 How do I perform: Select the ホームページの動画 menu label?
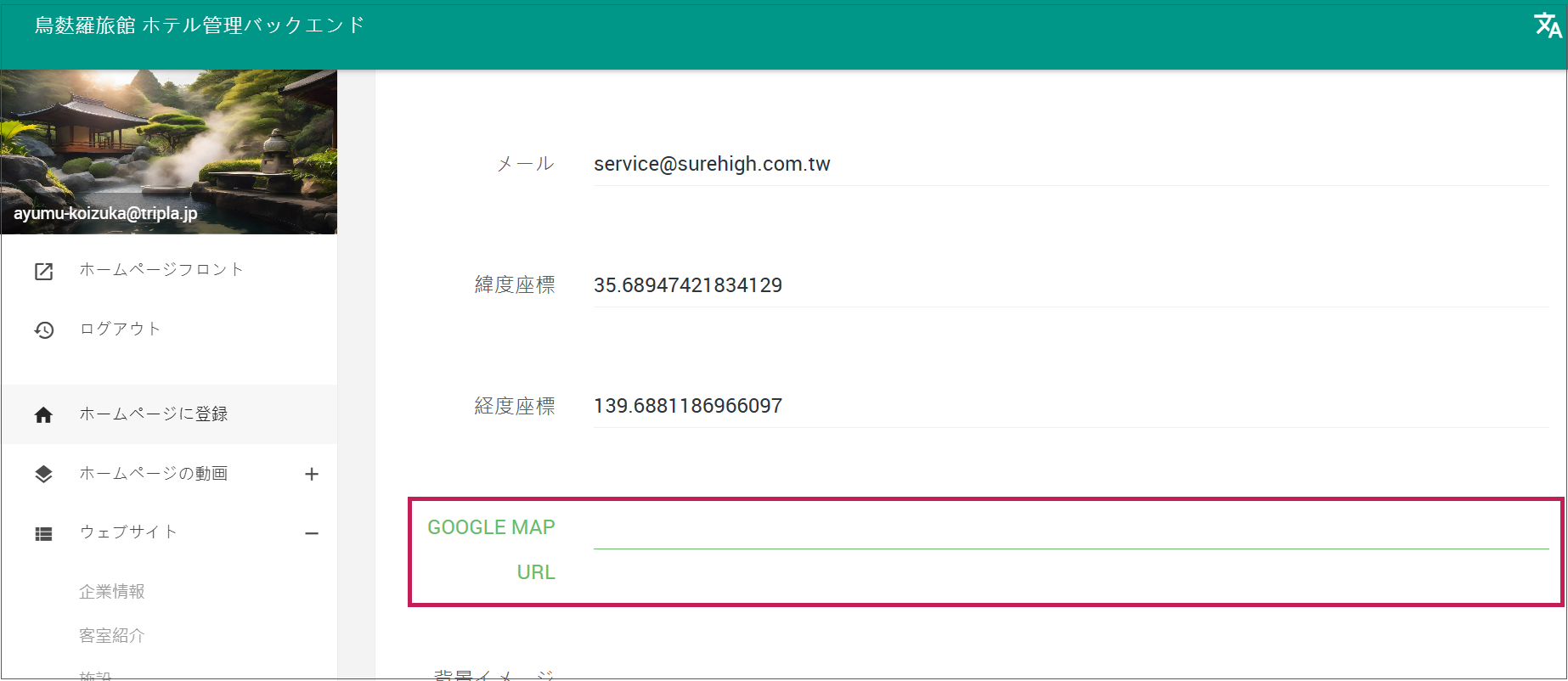[x=154, y=474]
